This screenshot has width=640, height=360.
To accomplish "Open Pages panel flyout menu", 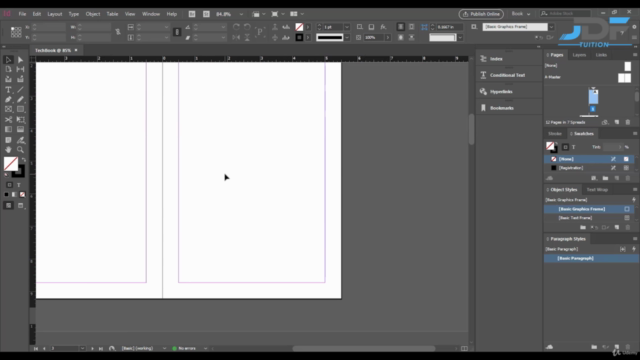I will pos(635,55).
